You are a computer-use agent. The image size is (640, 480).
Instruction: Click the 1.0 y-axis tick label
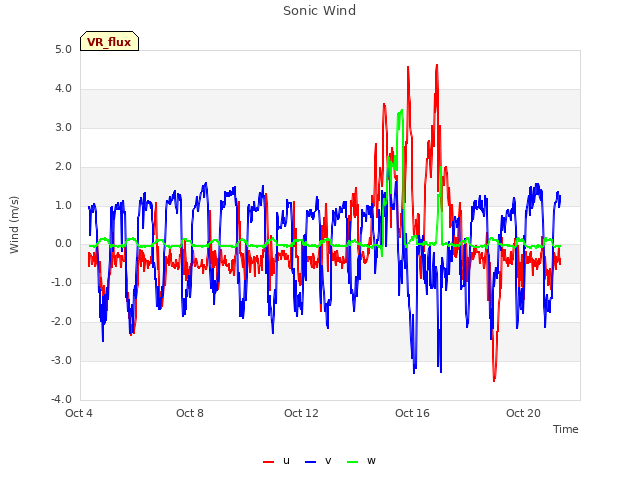63,205
